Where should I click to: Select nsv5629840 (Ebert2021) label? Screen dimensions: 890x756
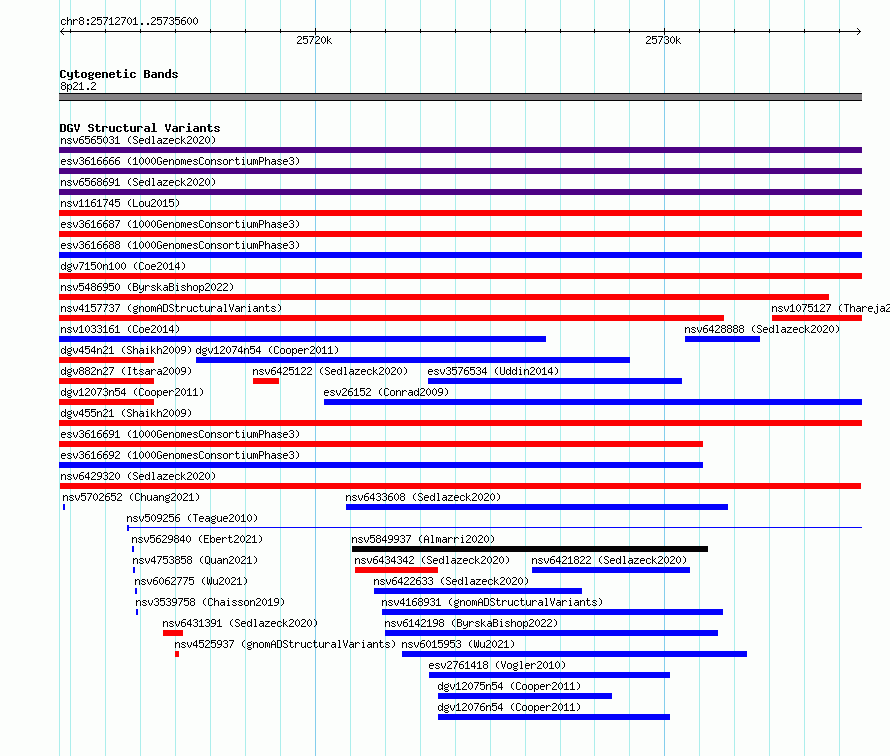pos(197,539)
